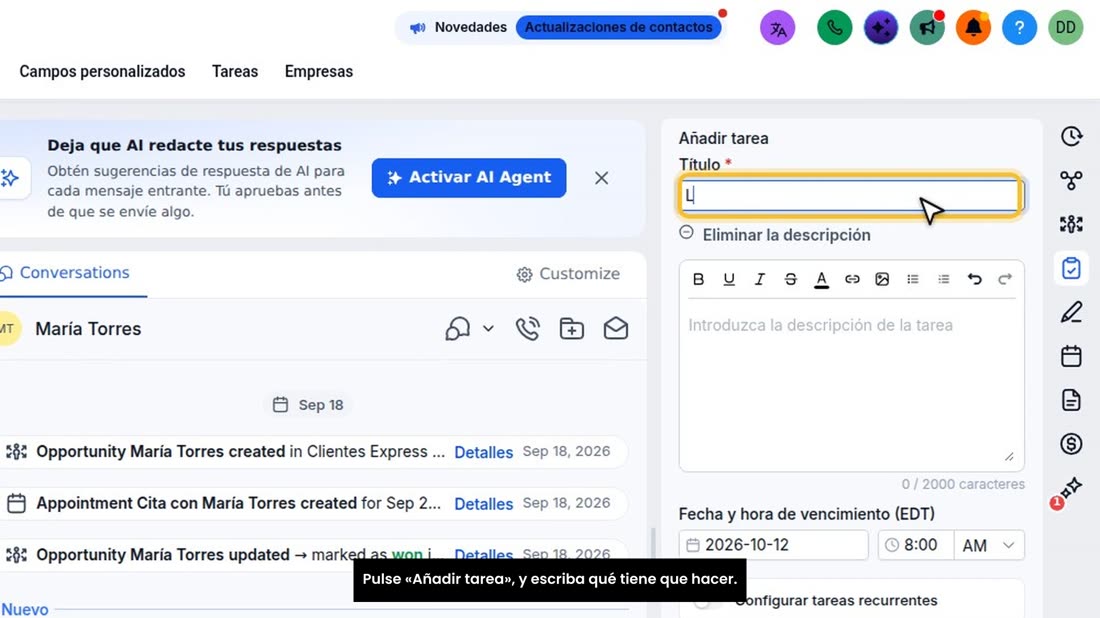Viewport: 1100px width, 618px height.
Task: Open the activity history clock icon
Action: 1071,136
